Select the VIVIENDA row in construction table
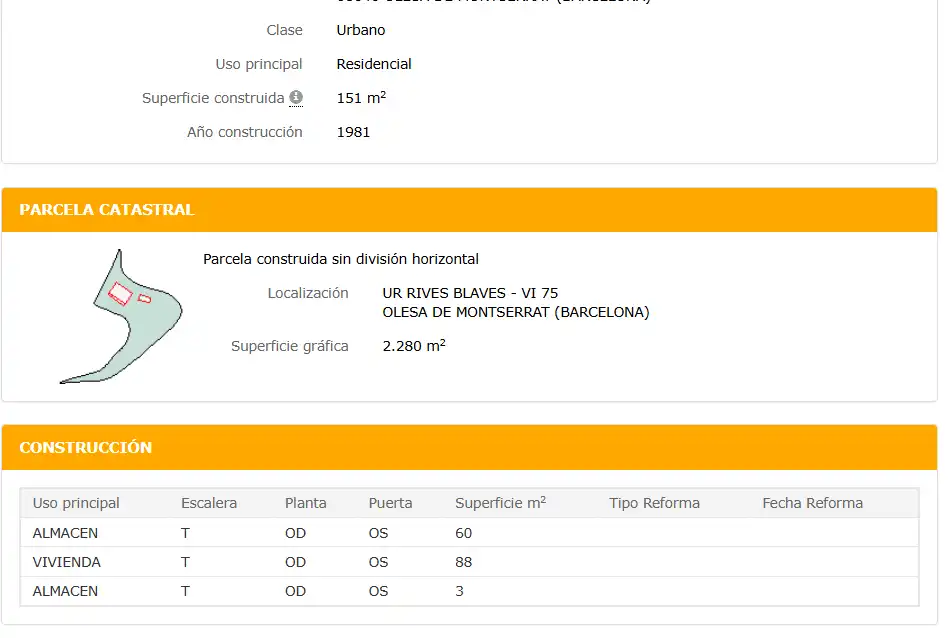The image size is (952, 638). point(469,562)
